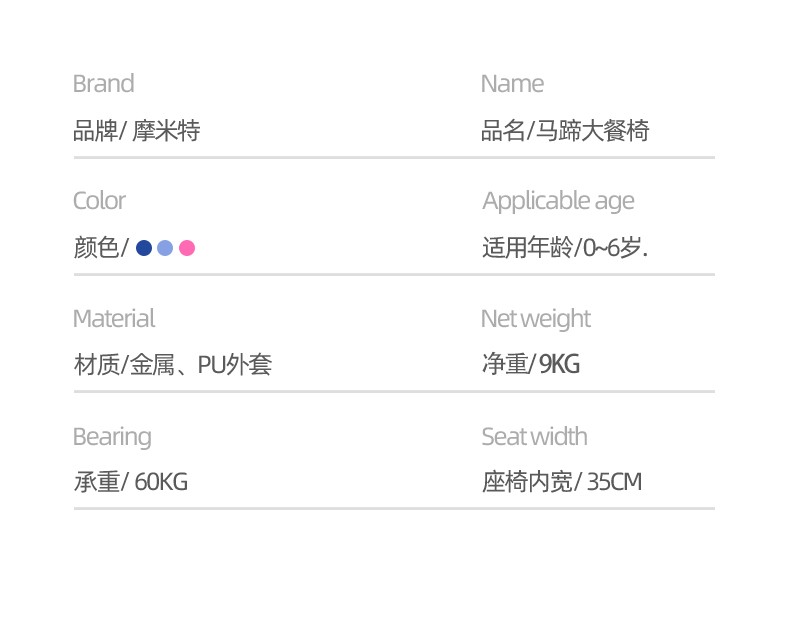
Task: Select the dark blue color dot
Action: (144, 248)
